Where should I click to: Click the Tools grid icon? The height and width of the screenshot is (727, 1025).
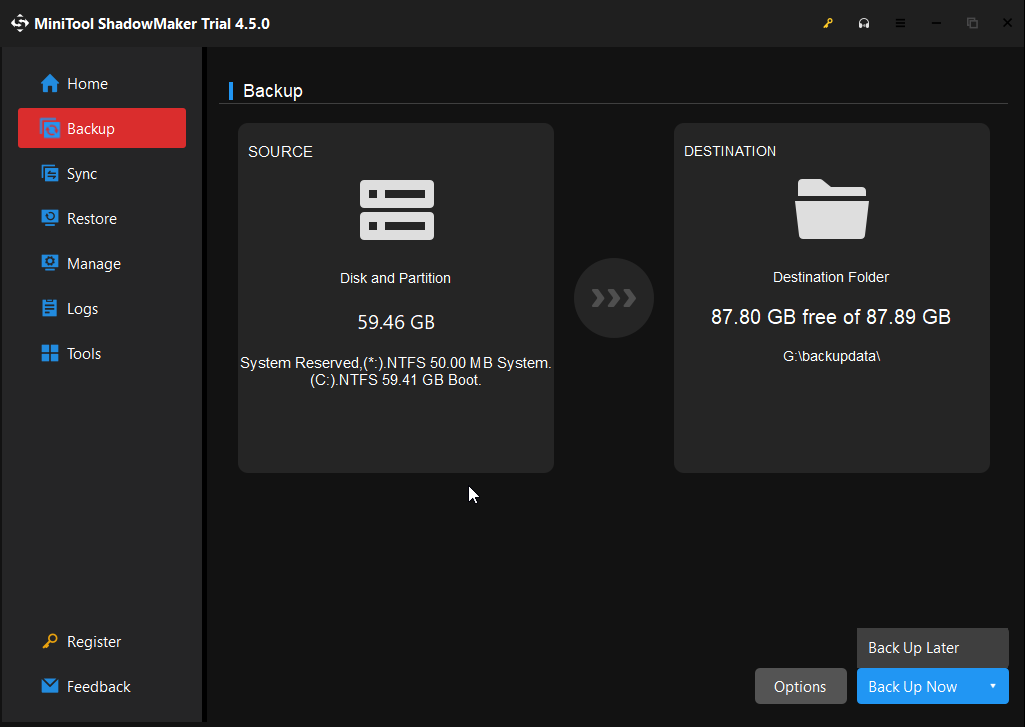click(x=50, y=354)
